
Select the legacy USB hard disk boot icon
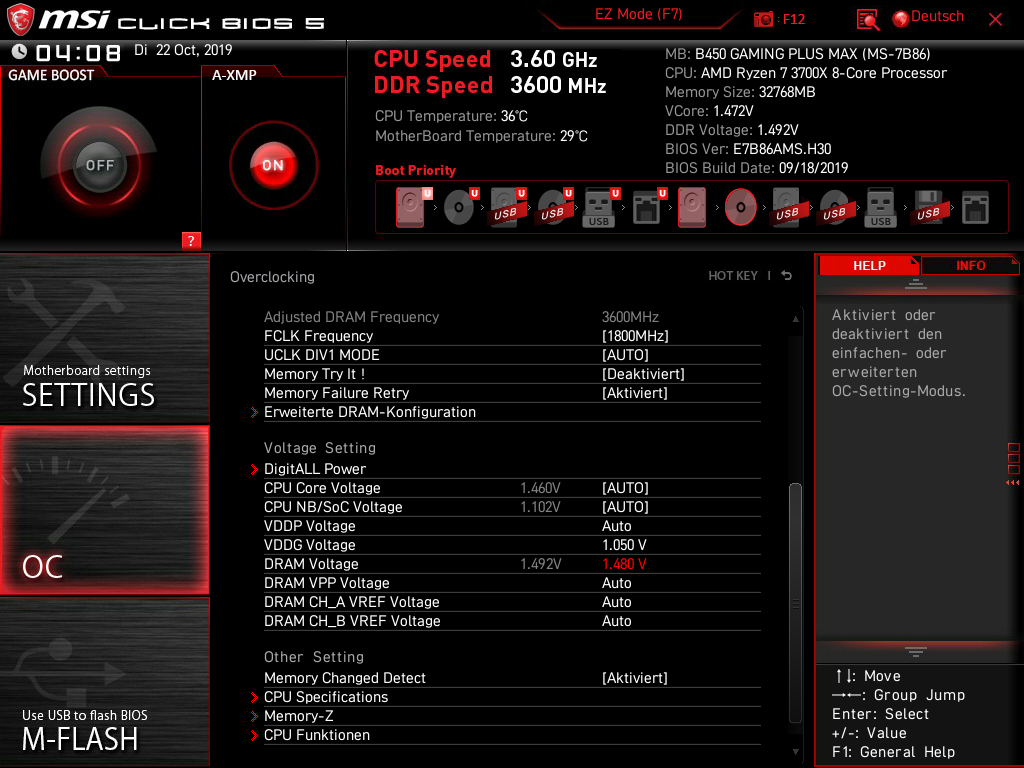787,207
